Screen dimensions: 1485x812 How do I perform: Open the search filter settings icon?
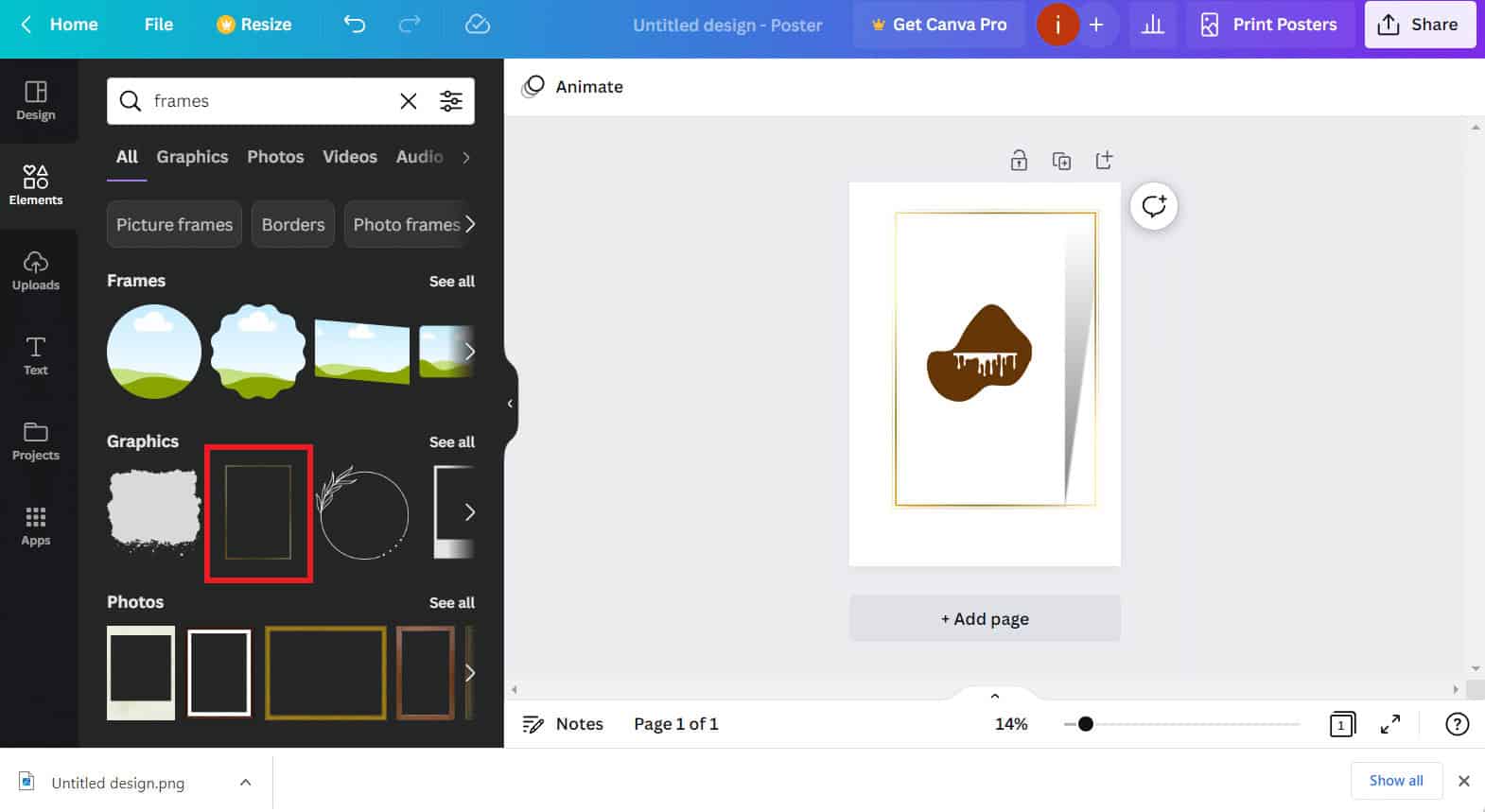pyautogui.click(x=451, y=101)
